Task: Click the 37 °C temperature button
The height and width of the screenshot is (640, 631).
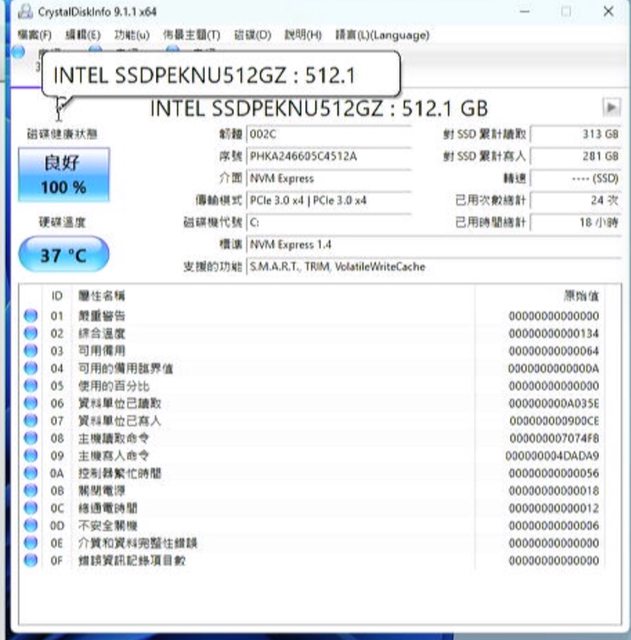Action: [64, 255]
